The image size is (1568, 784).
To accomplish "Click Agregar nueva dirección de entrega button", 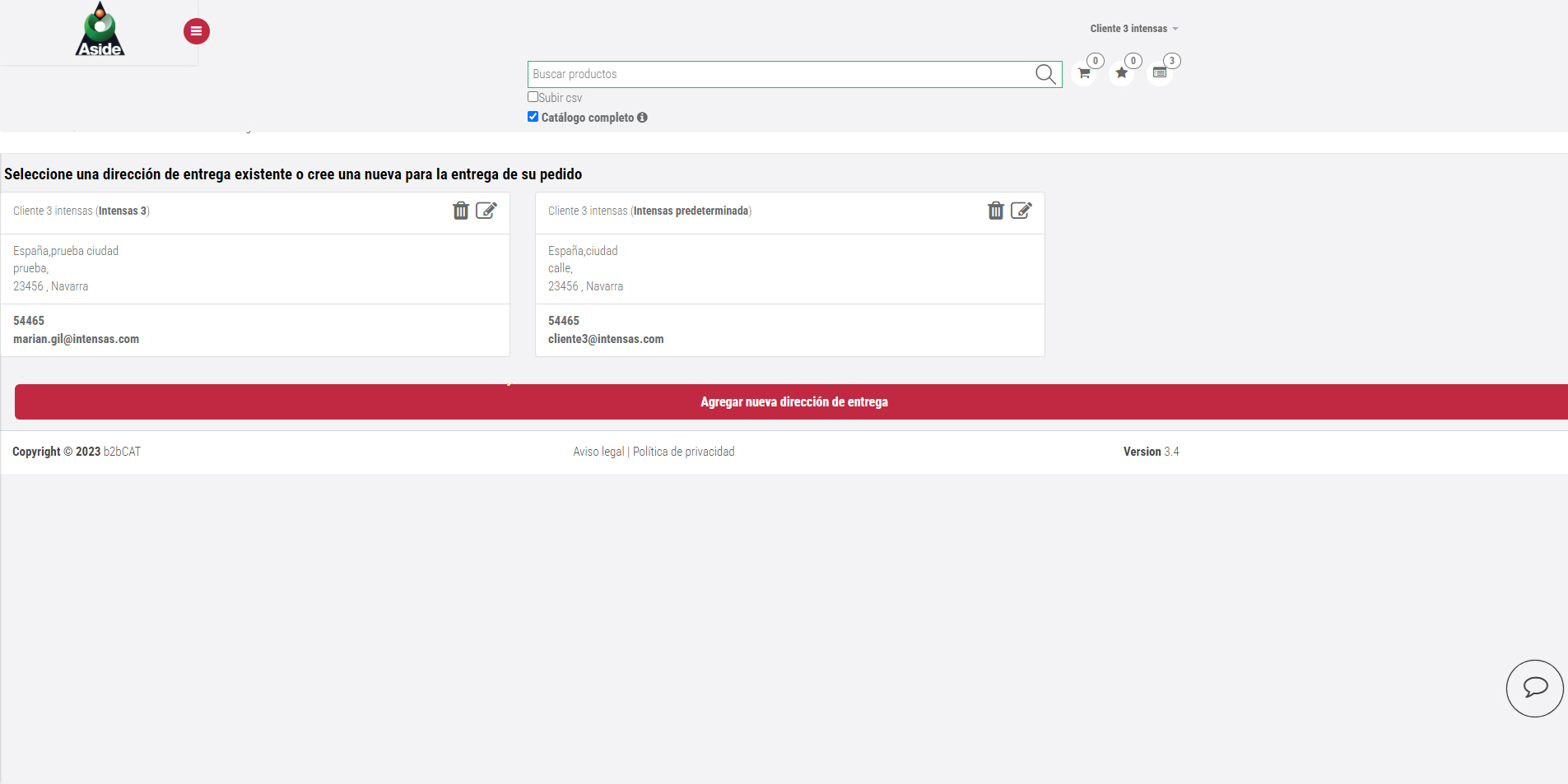I will pos(792,401).
